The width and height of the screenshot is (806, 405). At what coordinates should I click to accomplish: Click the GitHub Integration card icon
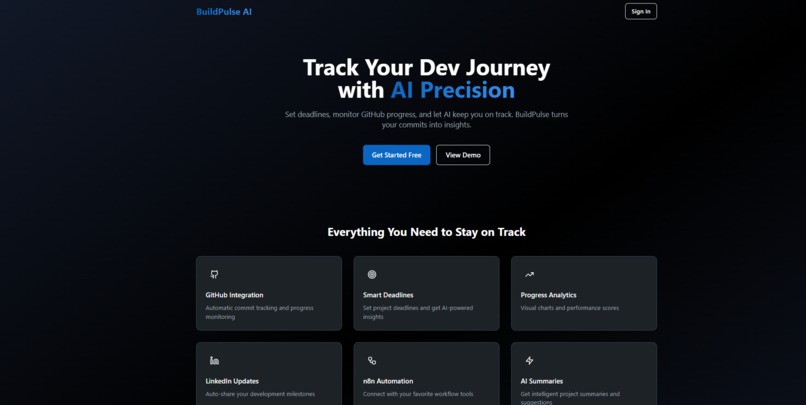214,274
